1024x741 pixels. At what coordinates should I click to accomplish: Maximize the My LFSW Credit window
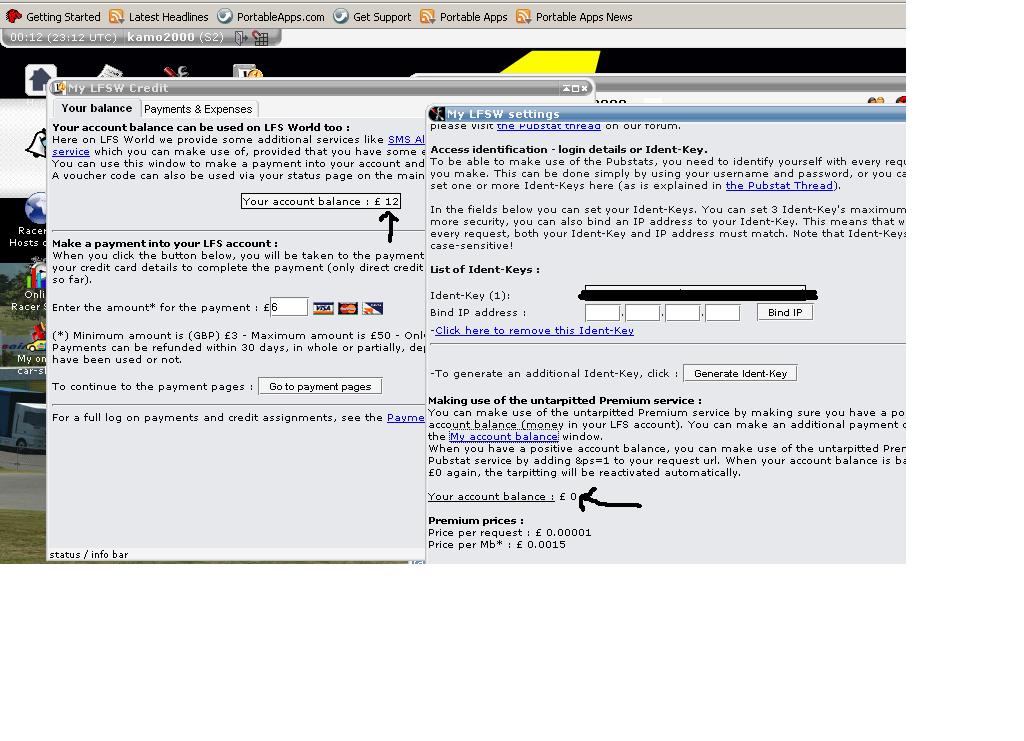coord(575,88)
